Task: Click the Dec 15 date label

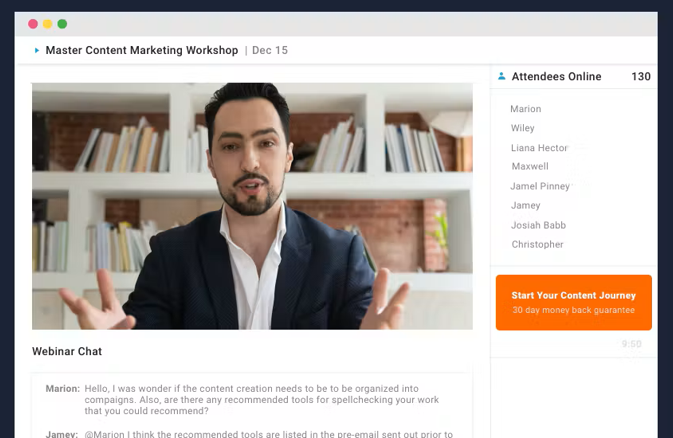Action: (x=270, y=50)
